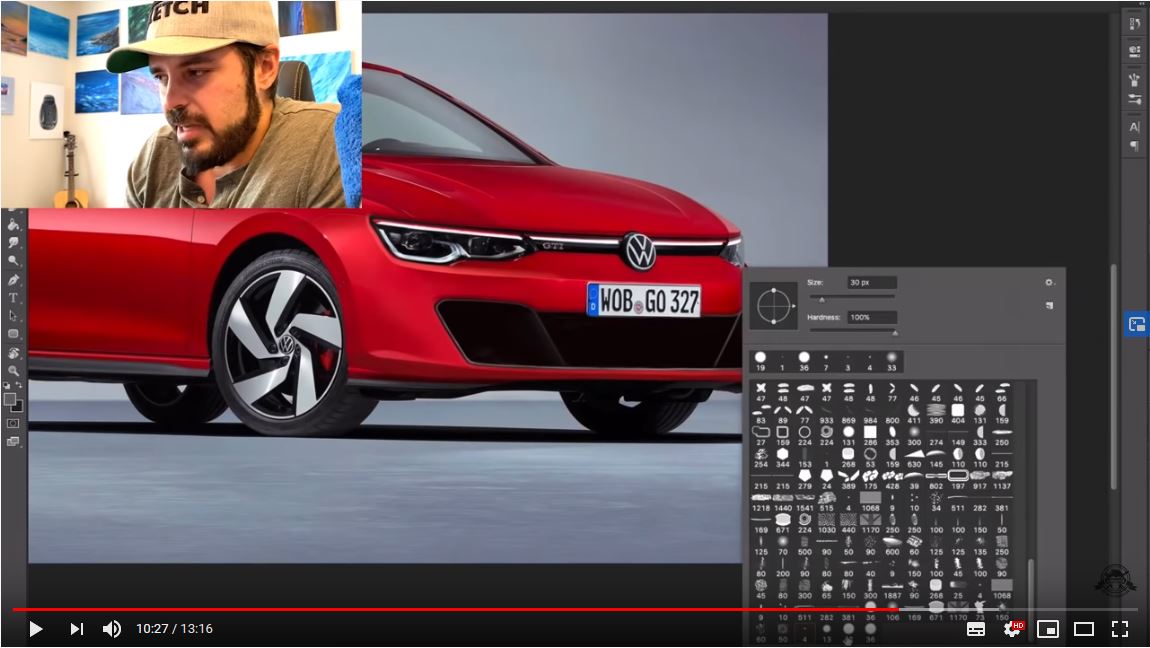Select the Hand tool
The width and height of the screenshot is (1150, 648).
coord(14,353)
